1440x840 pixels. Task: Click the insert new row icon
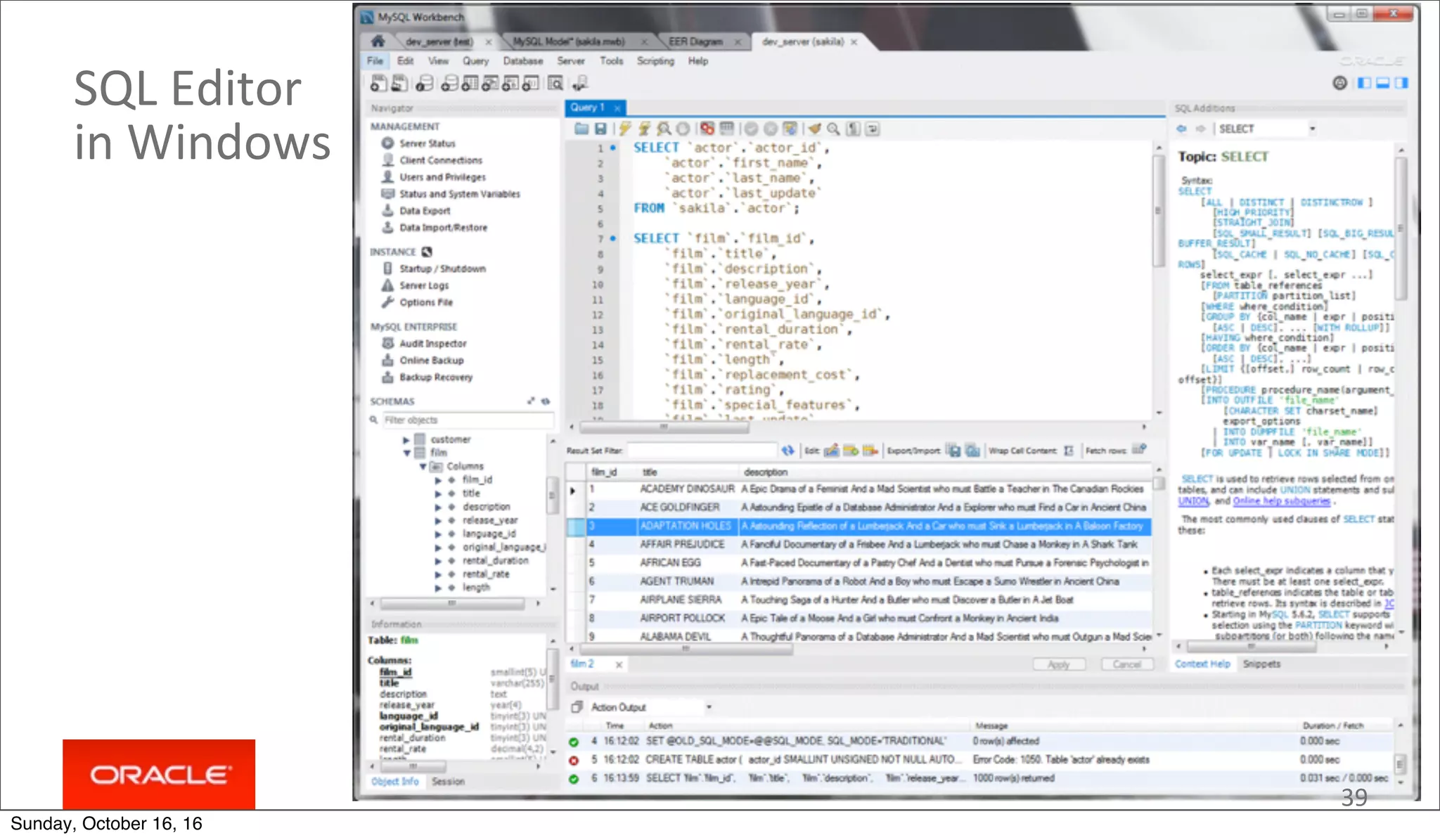click(851, 451)
